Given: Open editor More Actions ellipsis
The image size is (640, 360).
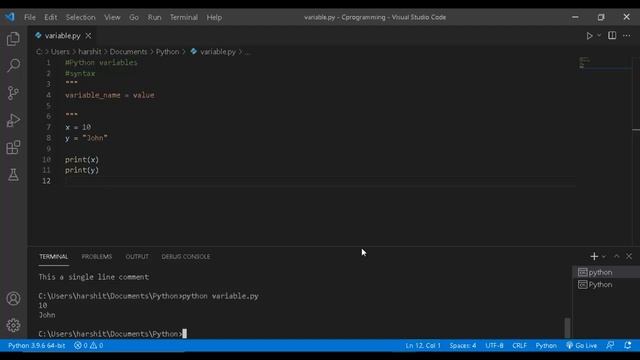Looking at the screenshot, I should [627, 36].
